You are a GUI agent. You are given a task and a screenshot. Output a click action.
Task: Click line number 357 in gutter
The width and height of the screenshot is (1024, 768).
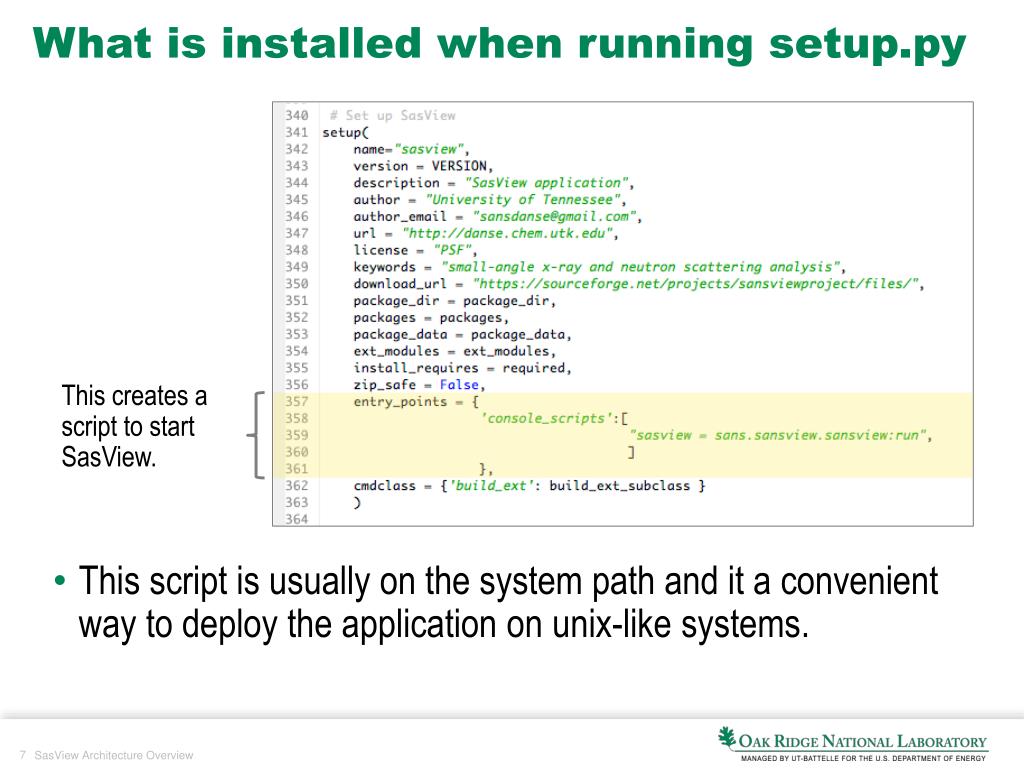coord(296,402)
